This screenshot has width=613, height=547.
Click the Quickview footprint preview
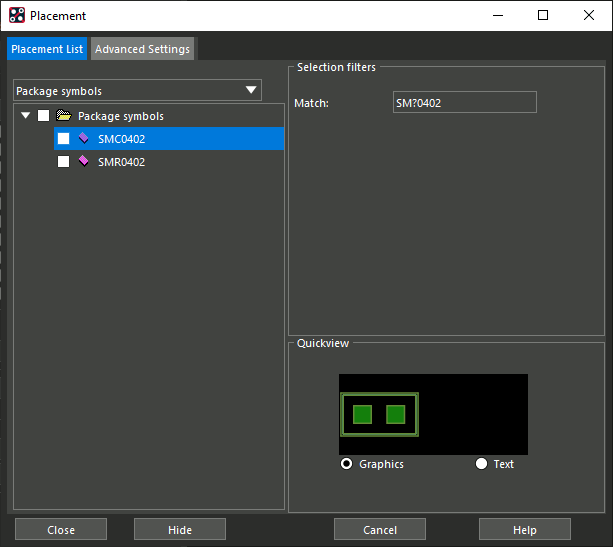click(x=433, y=414)
